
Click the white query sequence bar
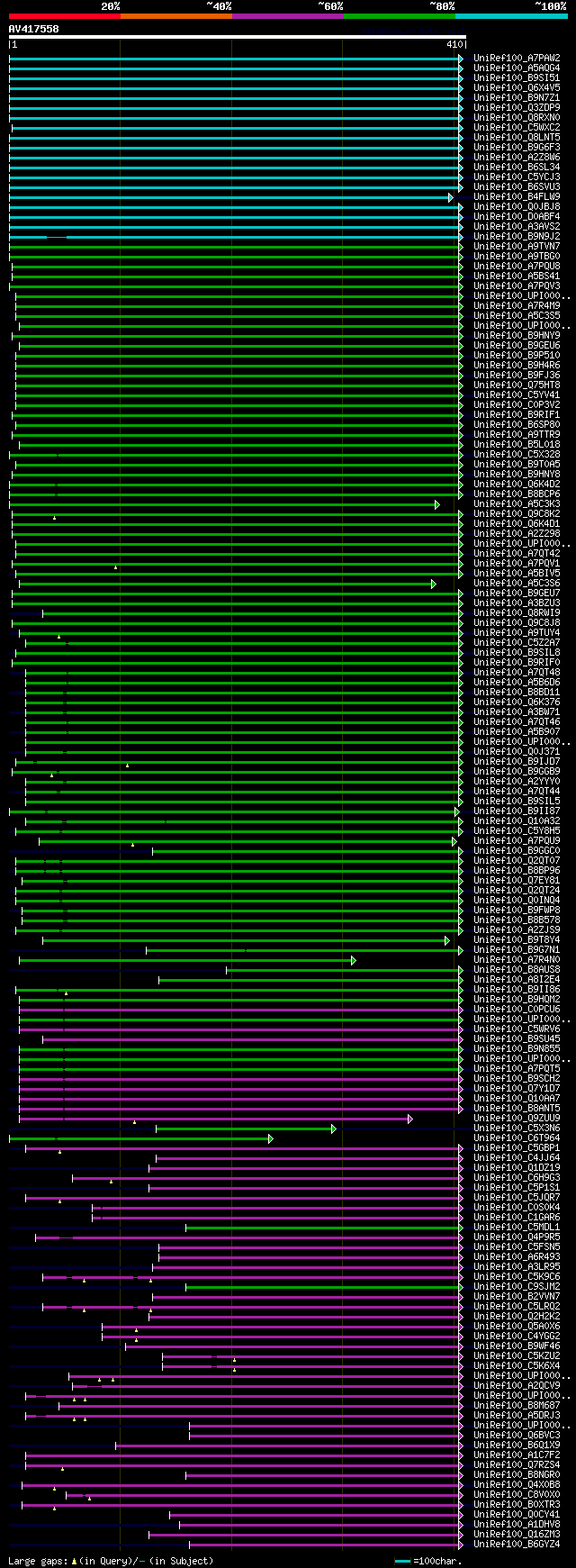click(x=238, y=37)
